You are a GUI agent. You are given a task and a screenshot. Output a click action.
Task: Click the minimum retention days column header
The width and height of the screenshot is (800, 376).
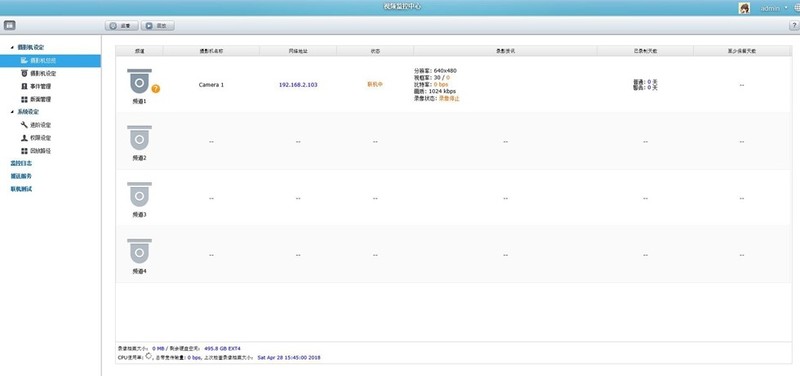coord(742,51)
